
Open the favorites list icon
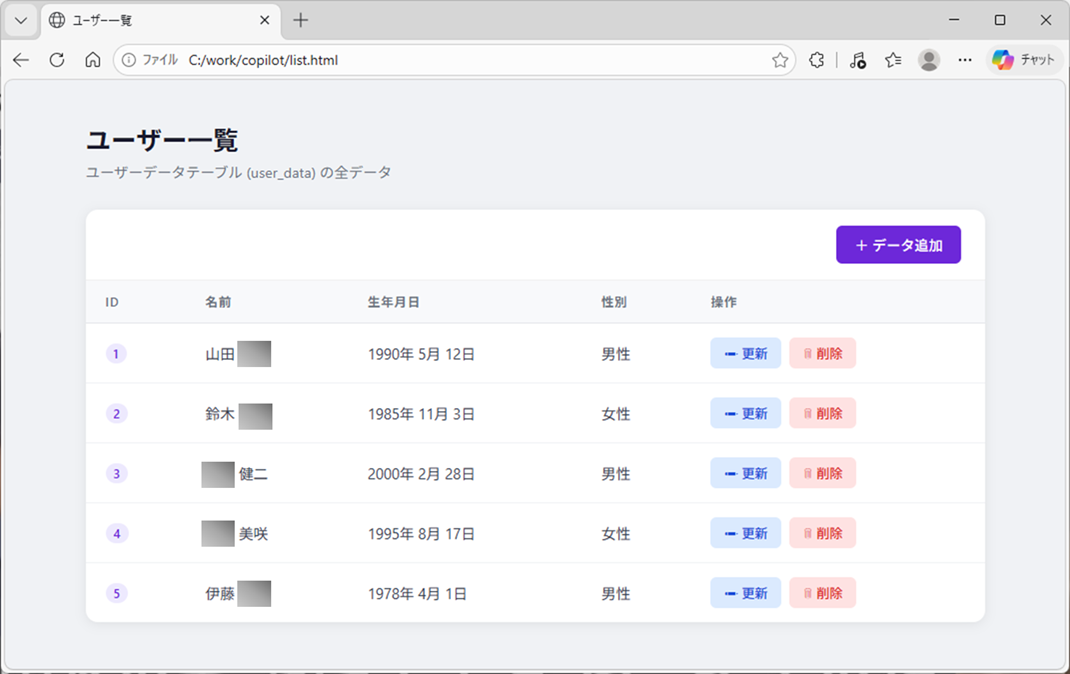pos(893,60)
